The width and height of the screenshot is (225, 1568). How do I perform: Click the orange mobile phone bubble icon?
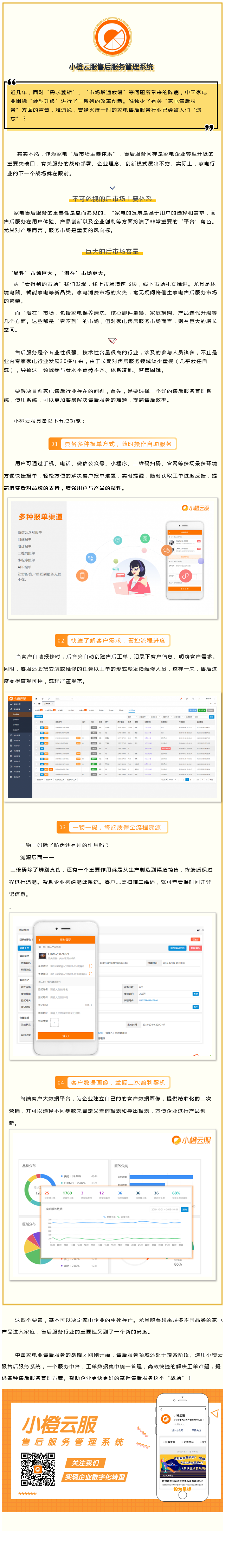pos(82,575)
